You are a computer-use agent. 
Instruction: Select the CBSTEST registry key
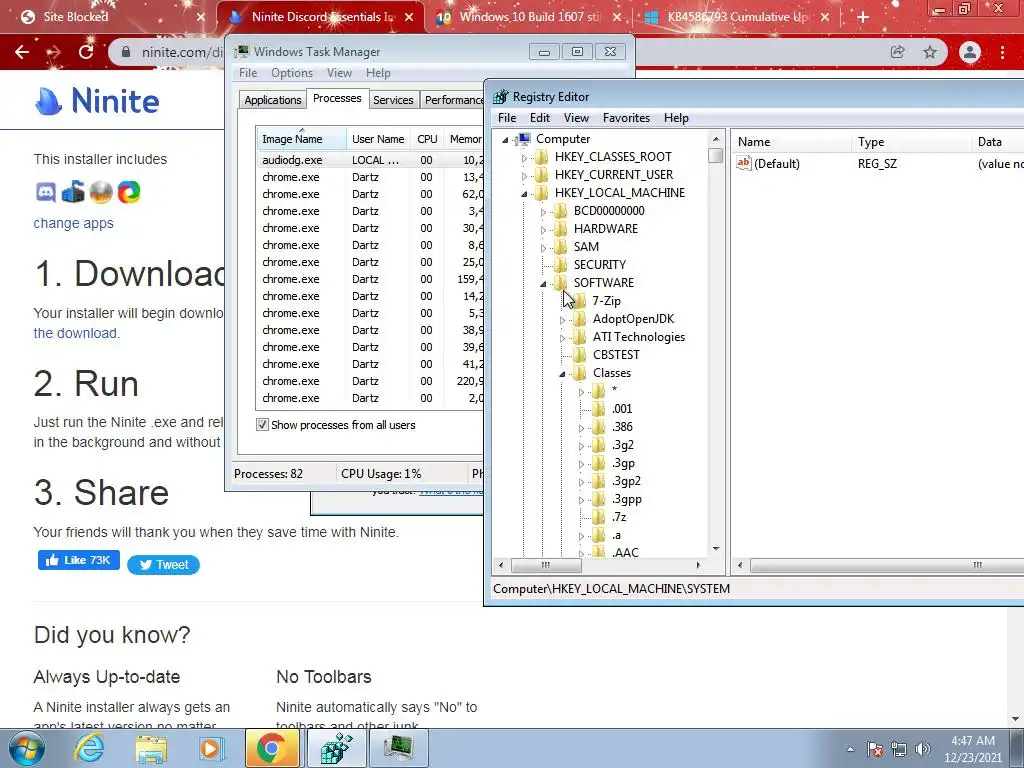[x=616, y=355]
